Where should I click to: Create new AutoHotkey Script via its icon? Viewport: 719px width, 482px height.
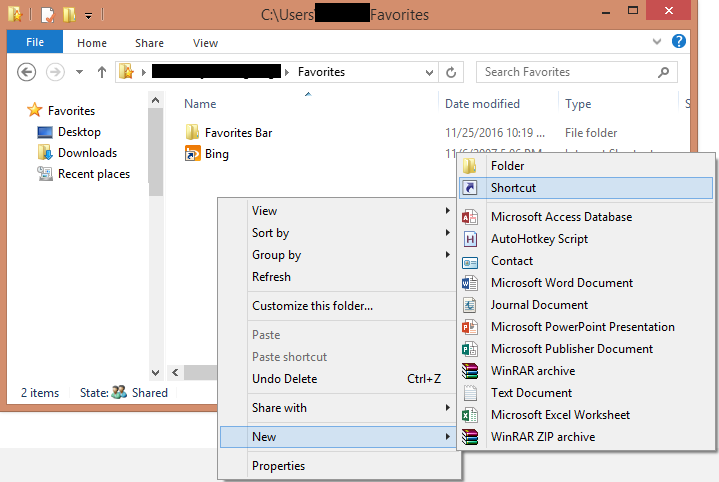[x=470, y=239]
